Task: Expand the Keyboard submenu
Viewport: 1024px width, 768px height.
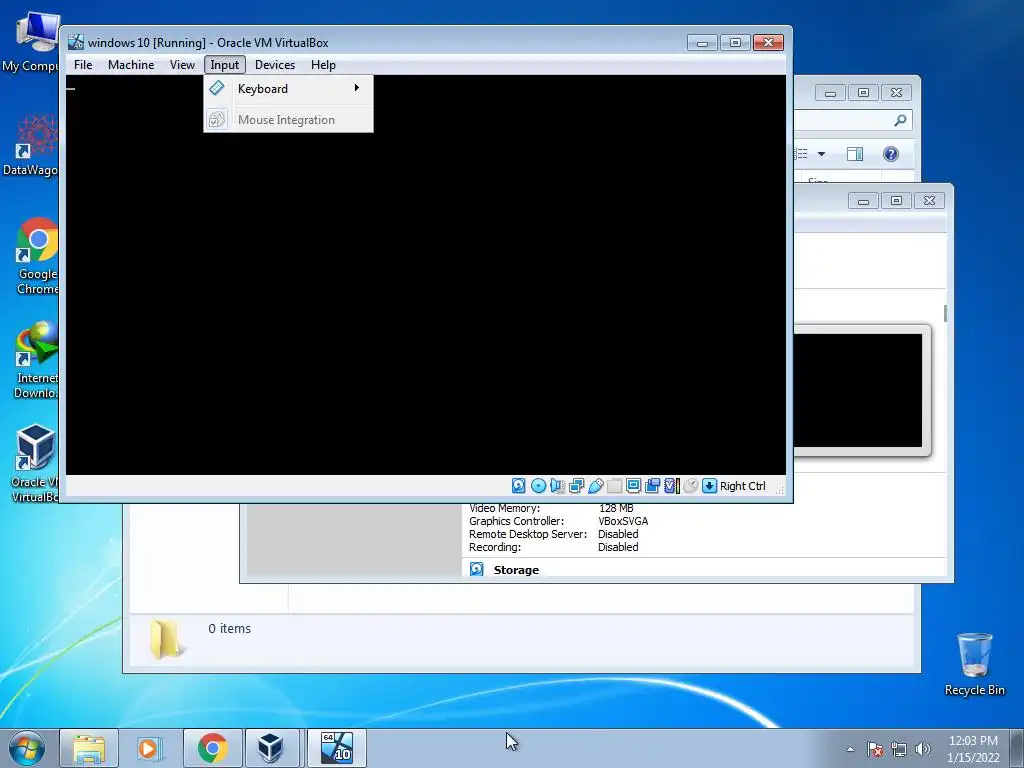Action: (x=289, y=89)
